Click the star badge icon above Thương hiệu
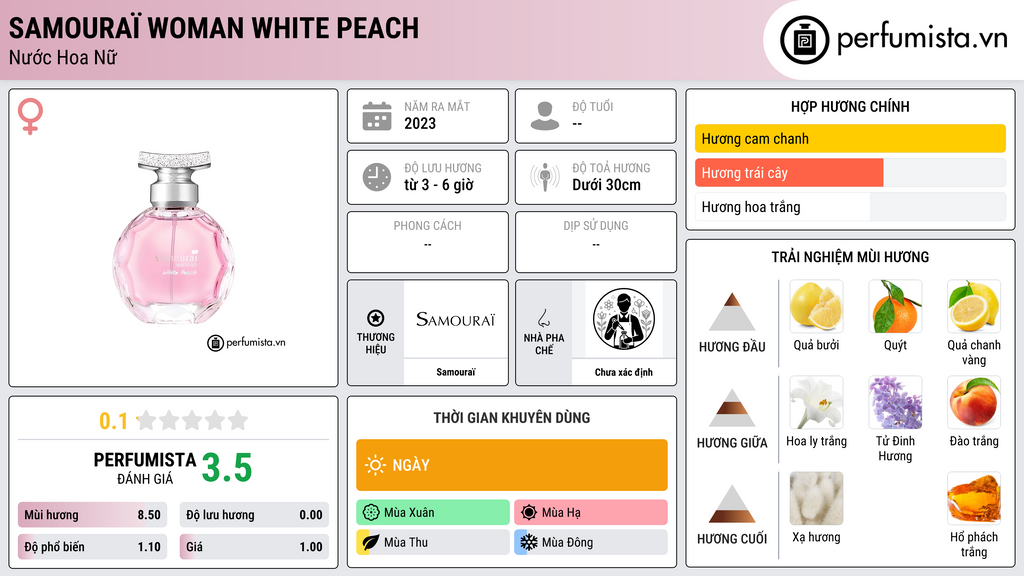The width and height of the screenshot is (1024, 576). [x=376, y=318]
